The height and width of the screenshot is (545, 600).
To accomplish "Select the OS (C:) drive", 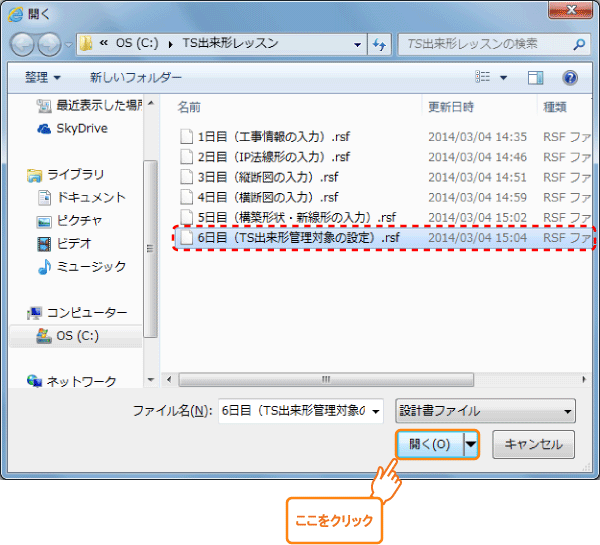I will (x=77, y=335).
